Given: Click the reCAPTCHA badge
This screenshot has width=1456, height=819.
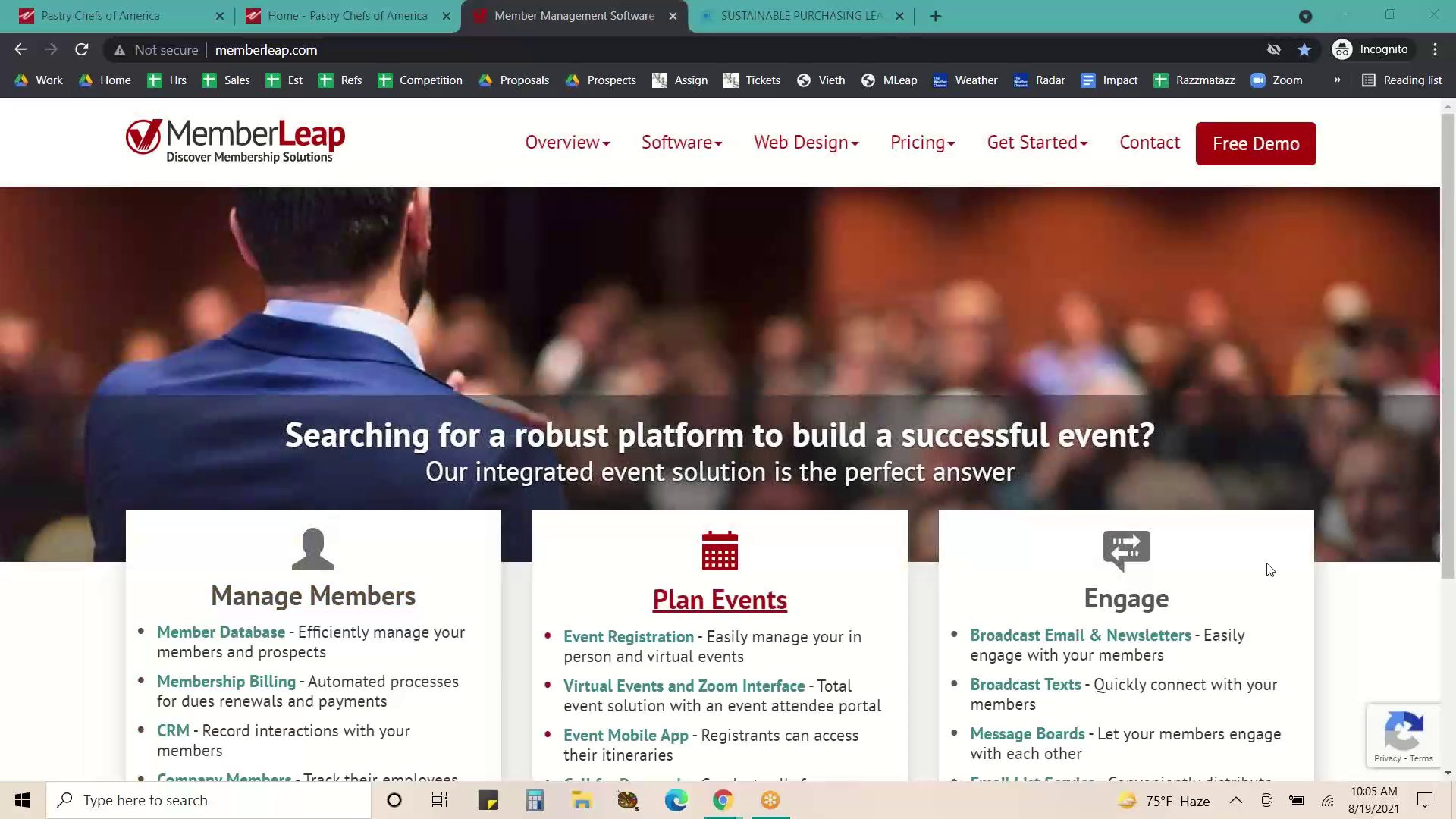Looking at the screenshot, I should coord(1403,736).
